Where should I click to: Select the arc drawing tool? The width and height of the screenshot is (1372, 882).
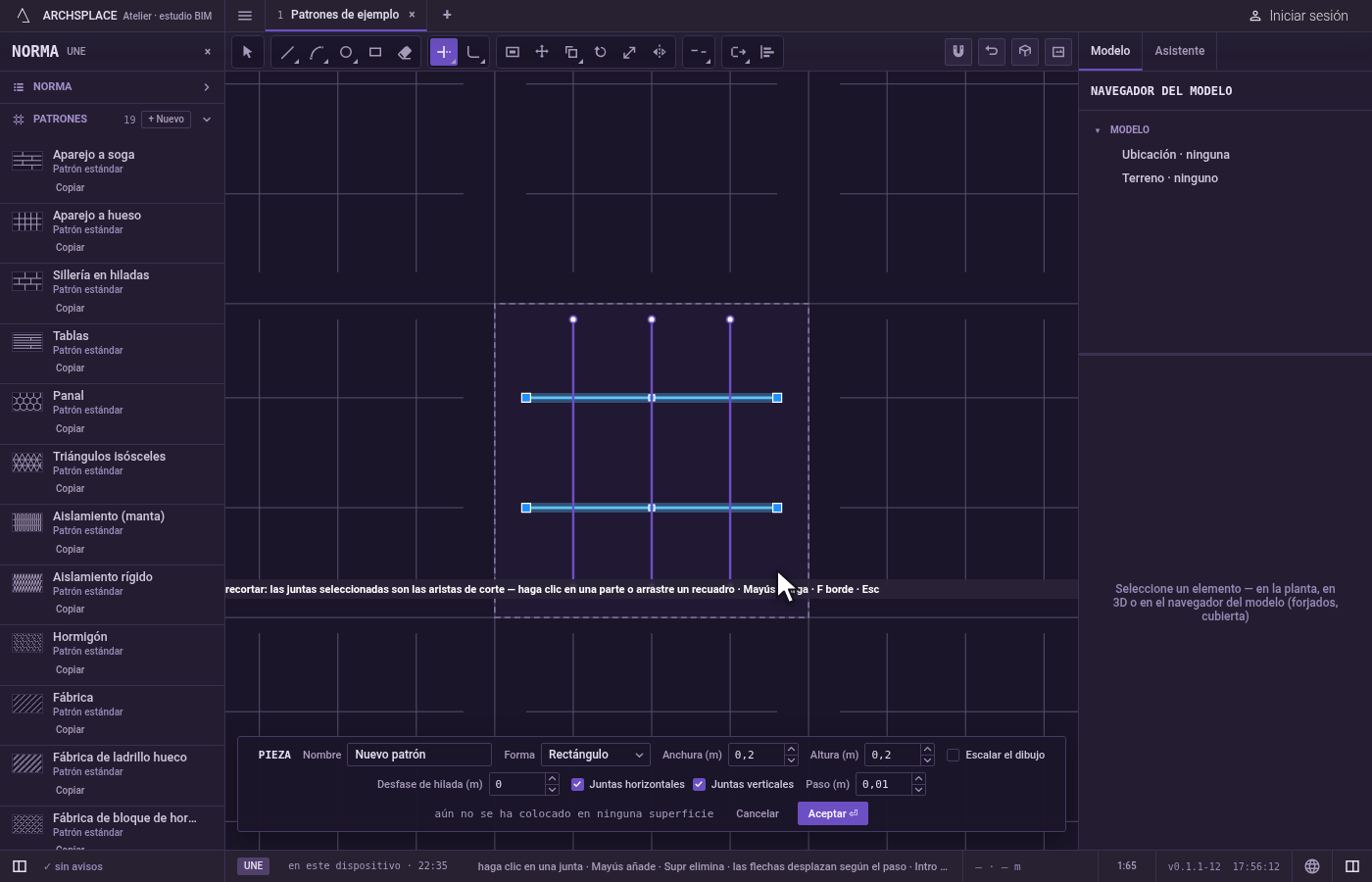pyautogui.click(x=317, y=52)
